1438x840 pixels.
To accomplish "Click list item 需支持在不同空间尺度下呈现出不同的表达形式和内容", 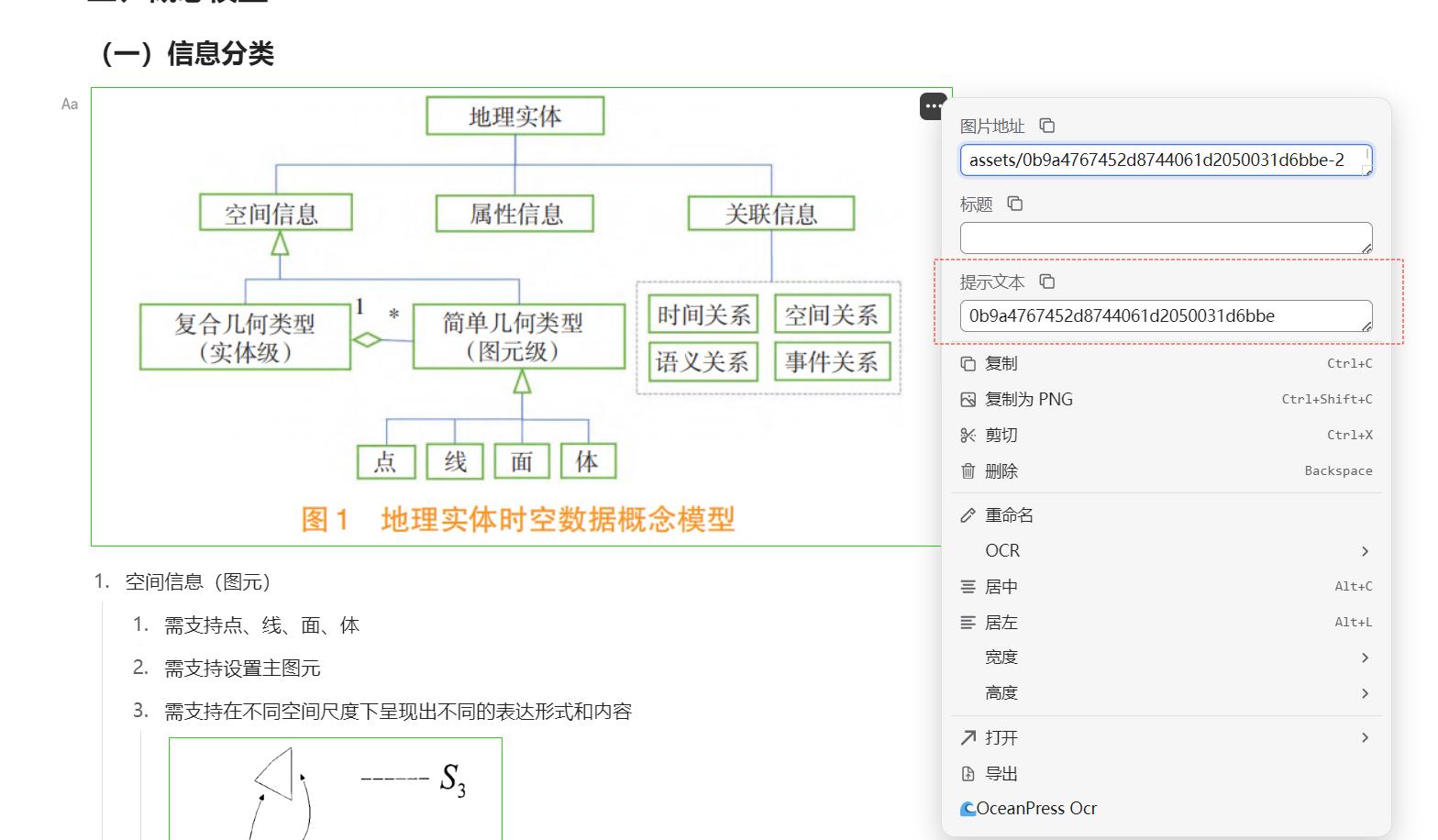I will pyautogui.click(x=398, y=712).
